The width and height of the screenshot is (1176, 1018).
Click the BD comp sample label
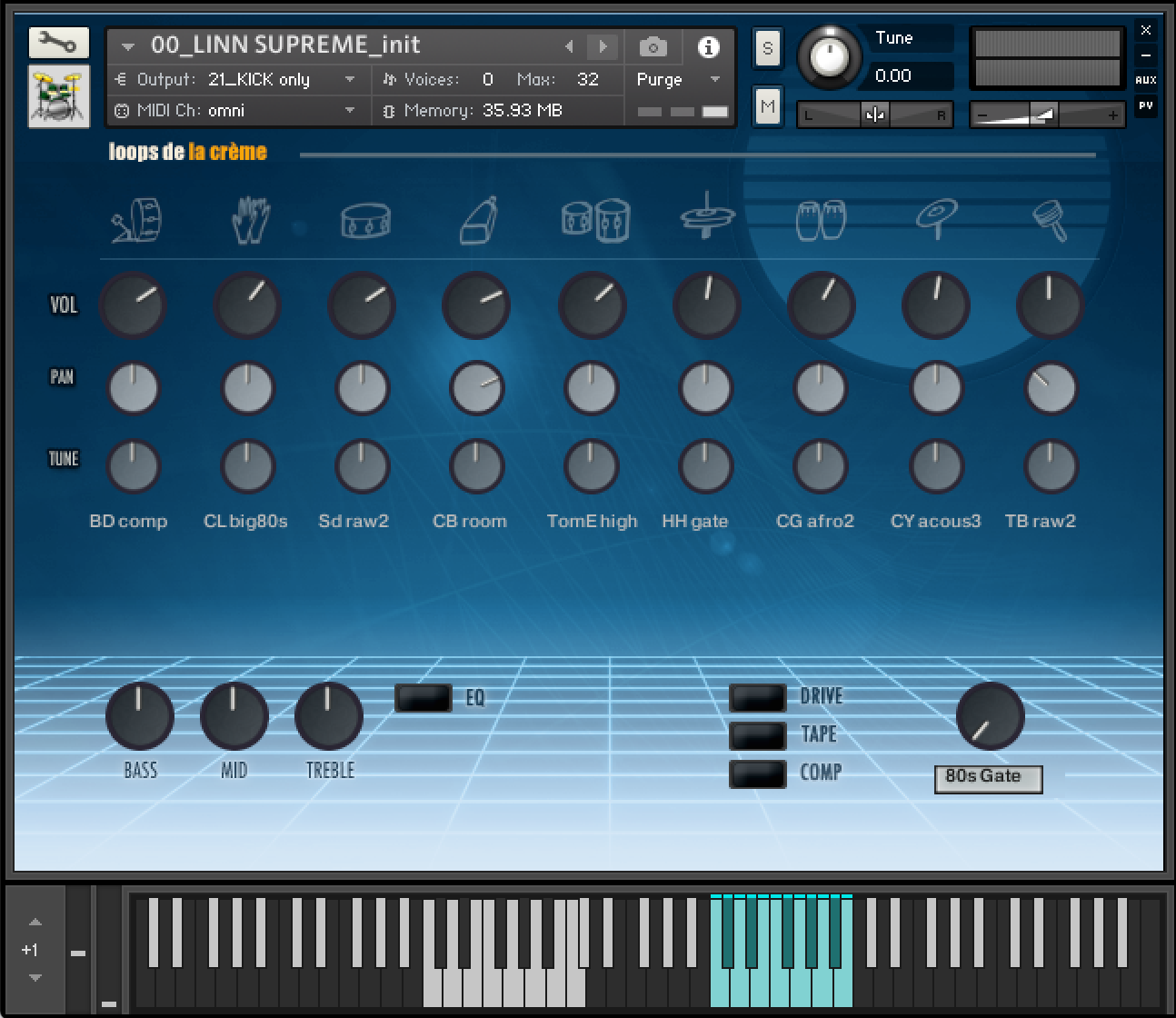click(128, 522)
